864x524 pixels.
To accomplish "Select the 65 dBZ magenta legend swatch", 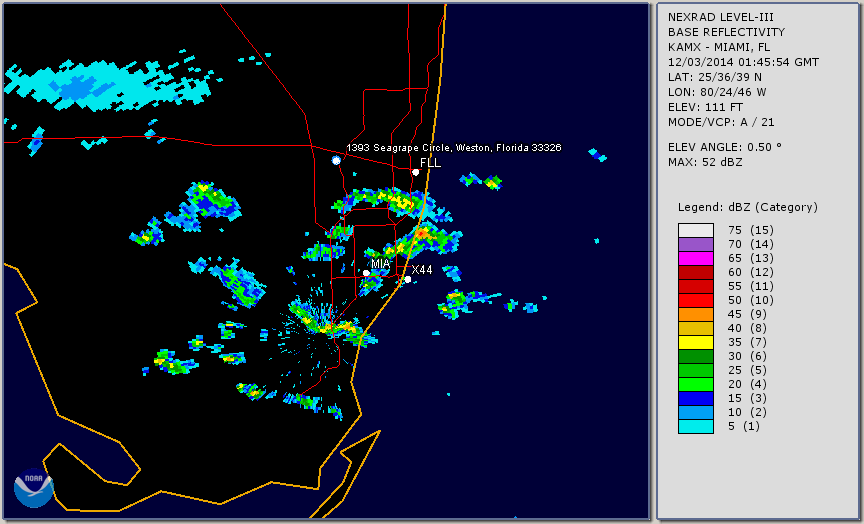I will (696, 258).
